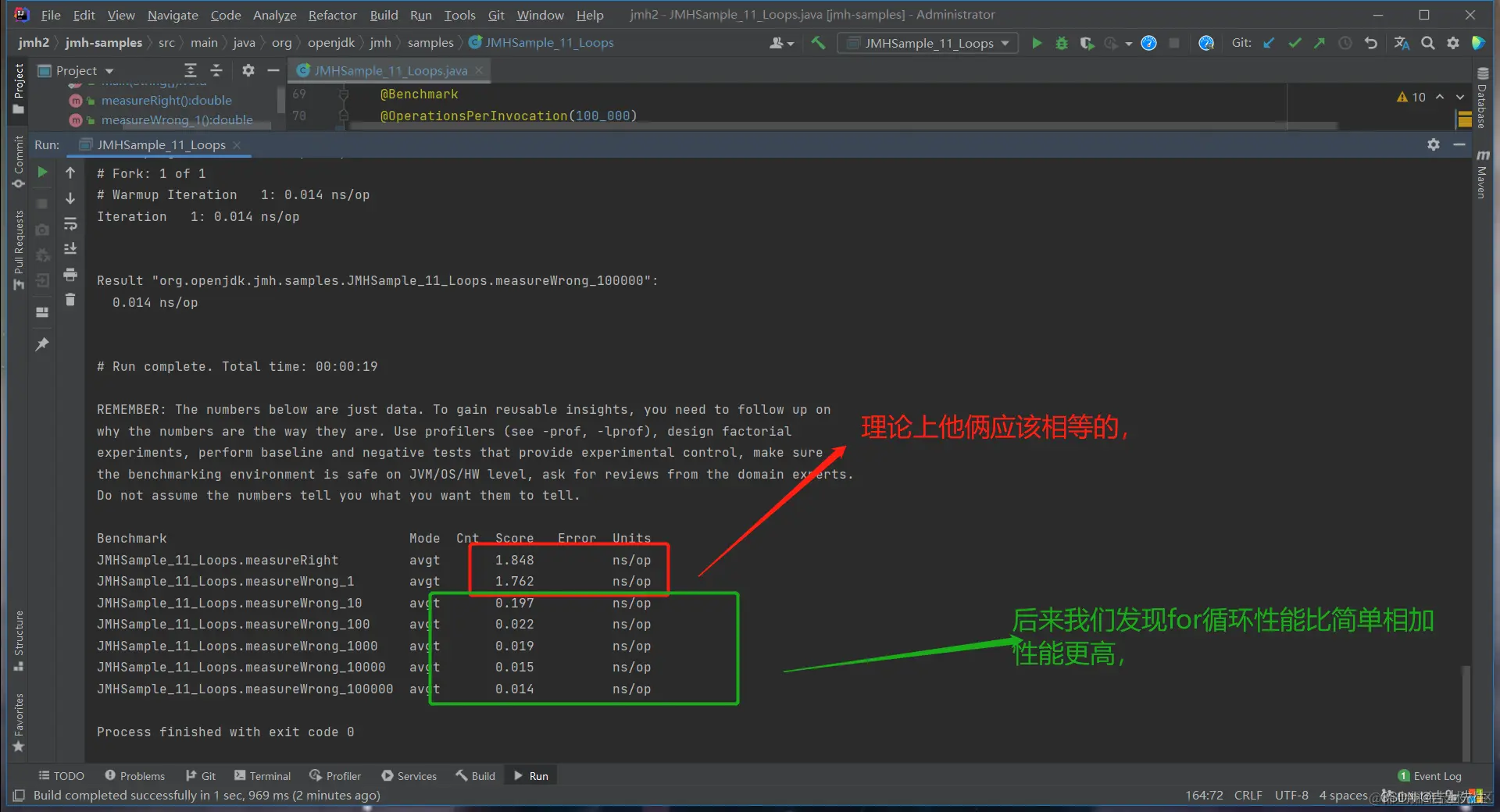Update project using the blue Git arrow
The width and height of the screenshot is (1500, 812).
point(1270,43)
